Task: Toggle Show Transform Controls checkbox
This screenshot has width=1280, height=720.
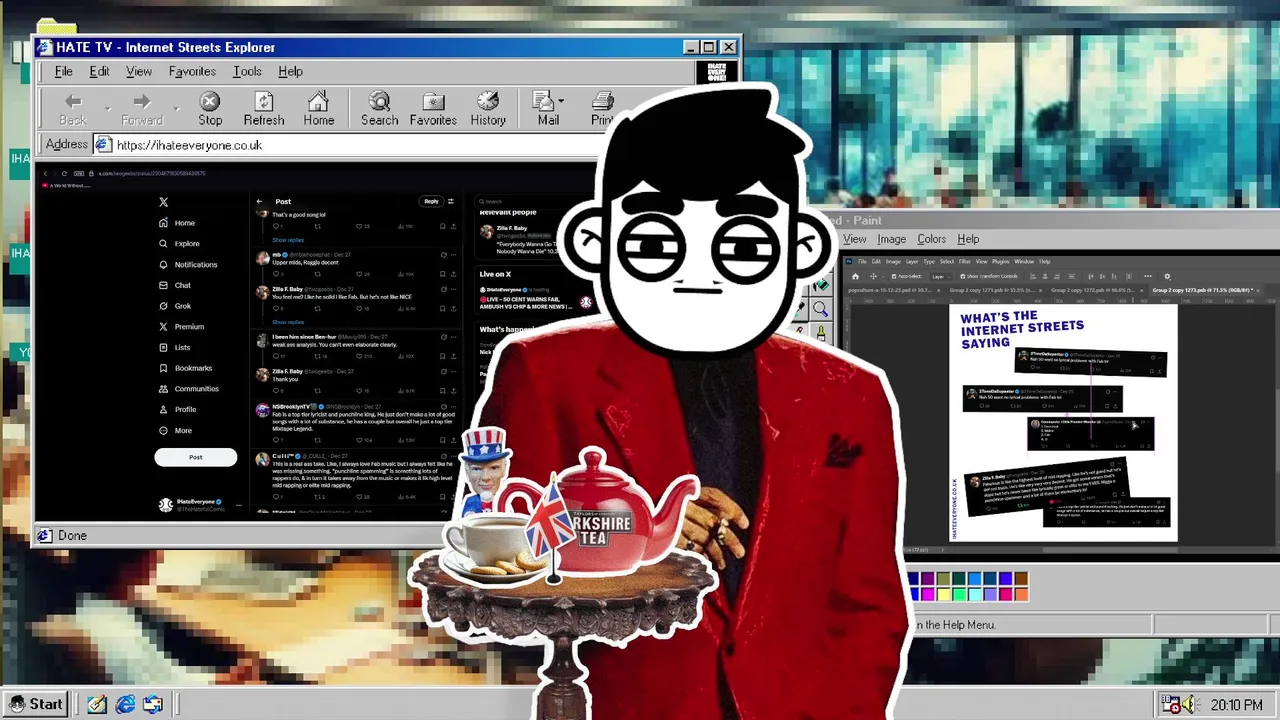Action: pos(962,276)
